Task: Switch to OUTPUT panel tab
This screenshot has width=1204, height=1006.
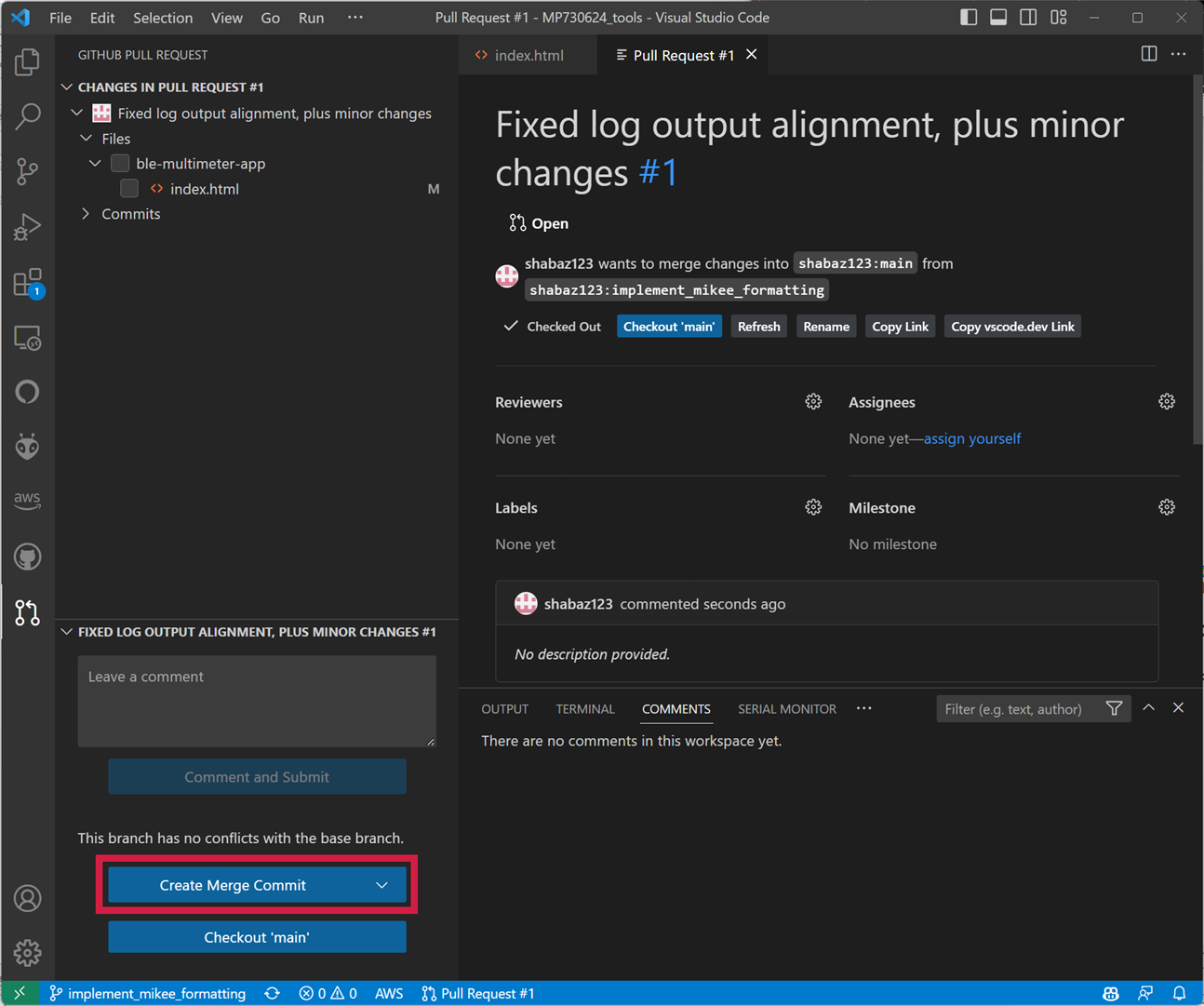Action: click(x=504, y=709)
